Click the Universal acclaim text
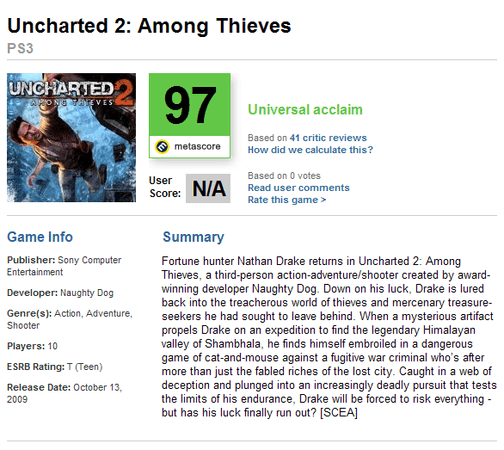Image resolution: width=504 pixels, height=450 pixels. click(305, 109)
